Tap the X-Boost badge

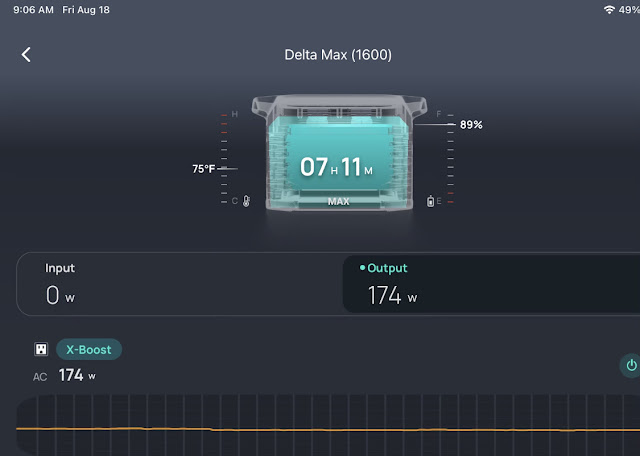point(89,349)
